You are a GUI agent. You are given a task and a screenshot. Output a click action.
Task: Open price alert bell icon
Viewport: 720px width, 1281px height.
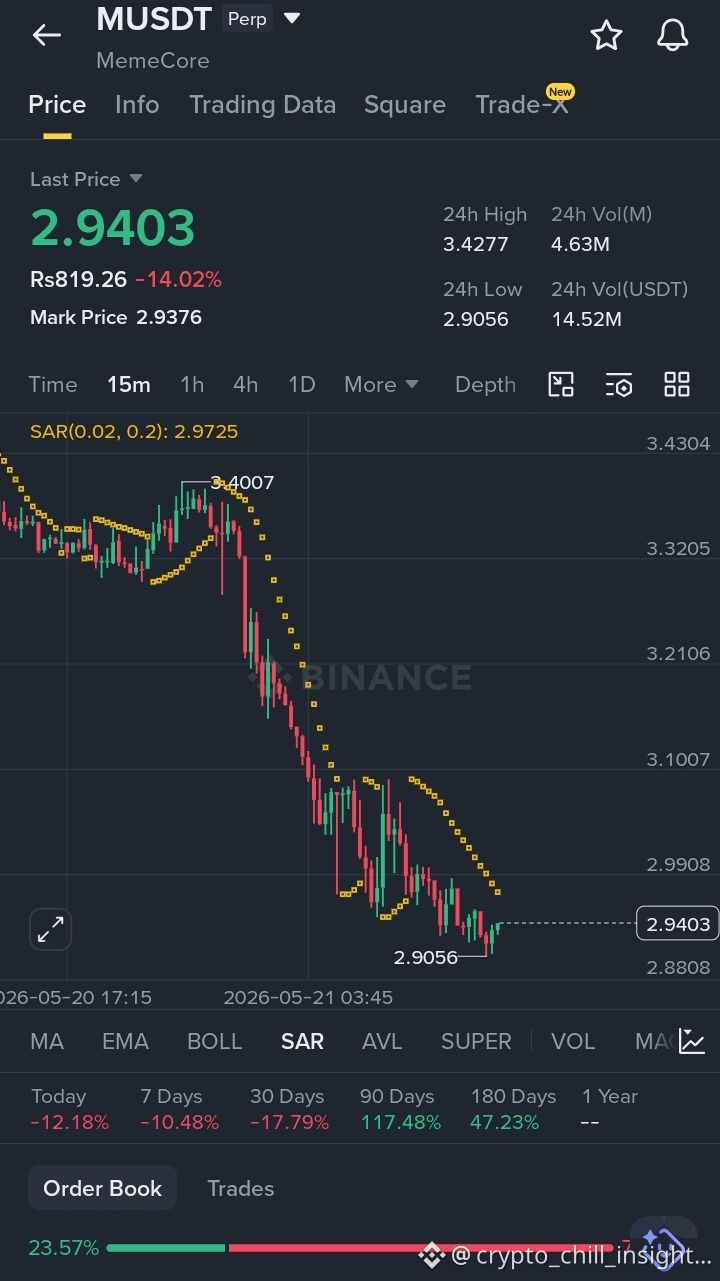[x=673, y=36]
